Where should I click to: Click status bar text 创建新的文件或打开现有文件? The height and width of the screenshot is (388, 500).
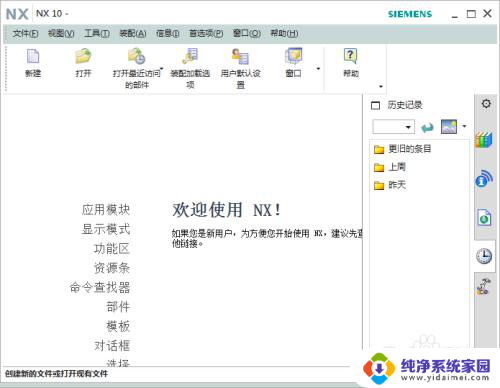click(56, 374)
